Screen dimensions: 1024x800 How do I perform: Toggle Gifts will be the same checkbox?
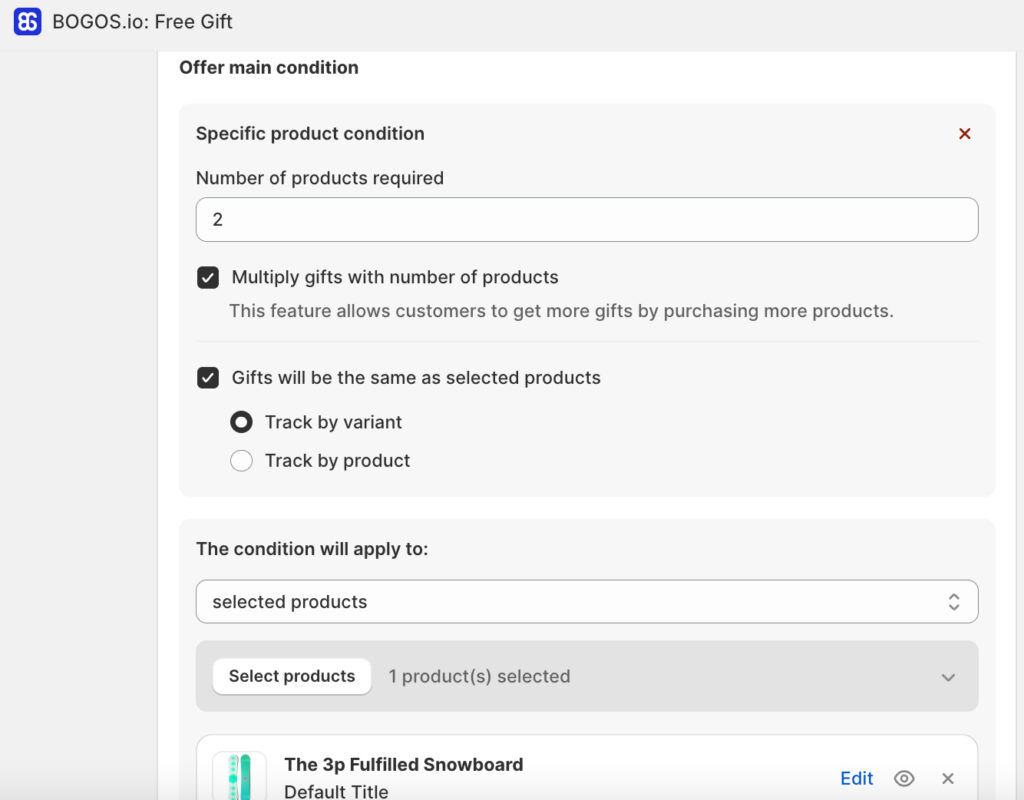(208, 378)
